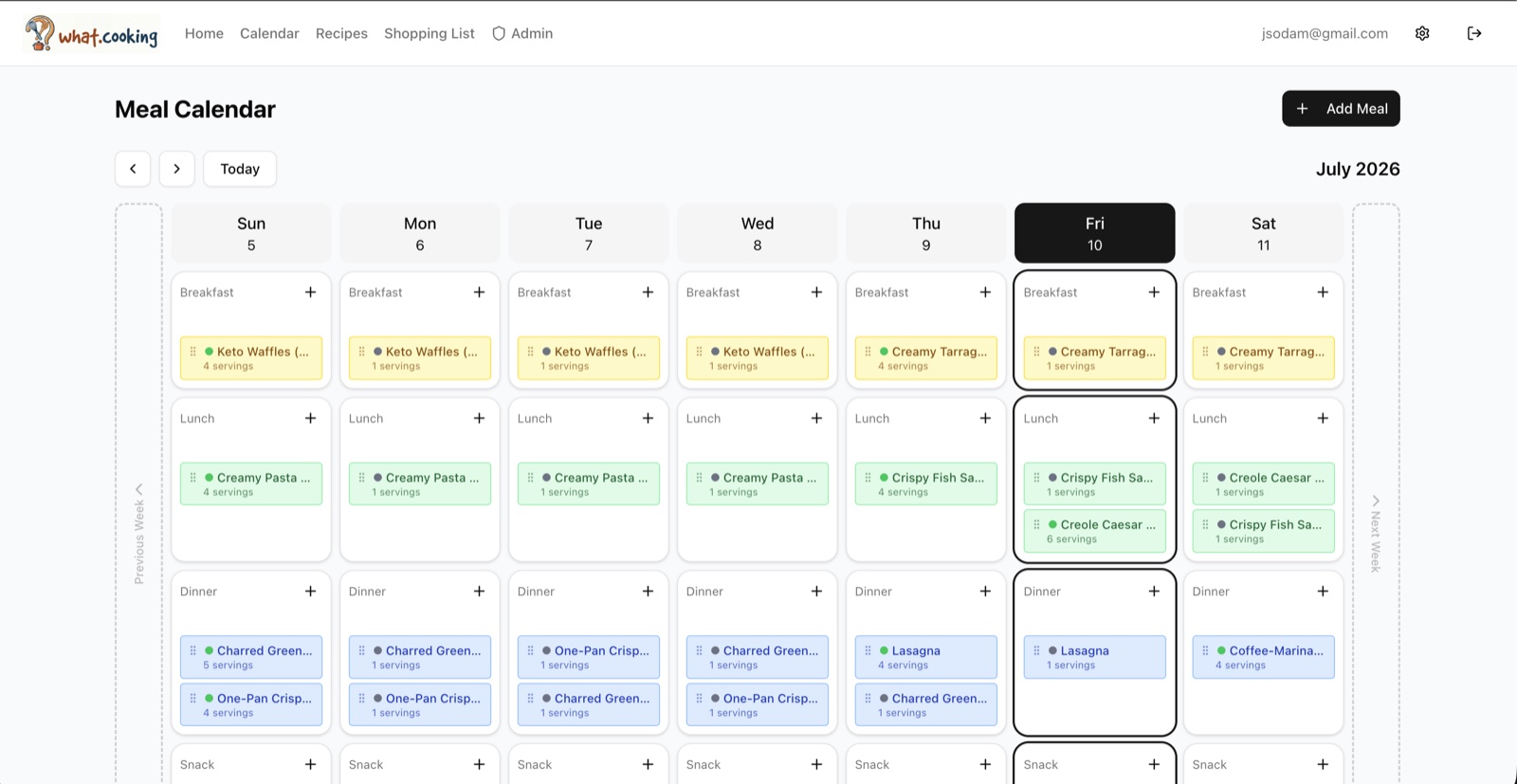Open the settings gear icon
This screenshot has height=784, width=1517.
click(x=1422, y=33)
